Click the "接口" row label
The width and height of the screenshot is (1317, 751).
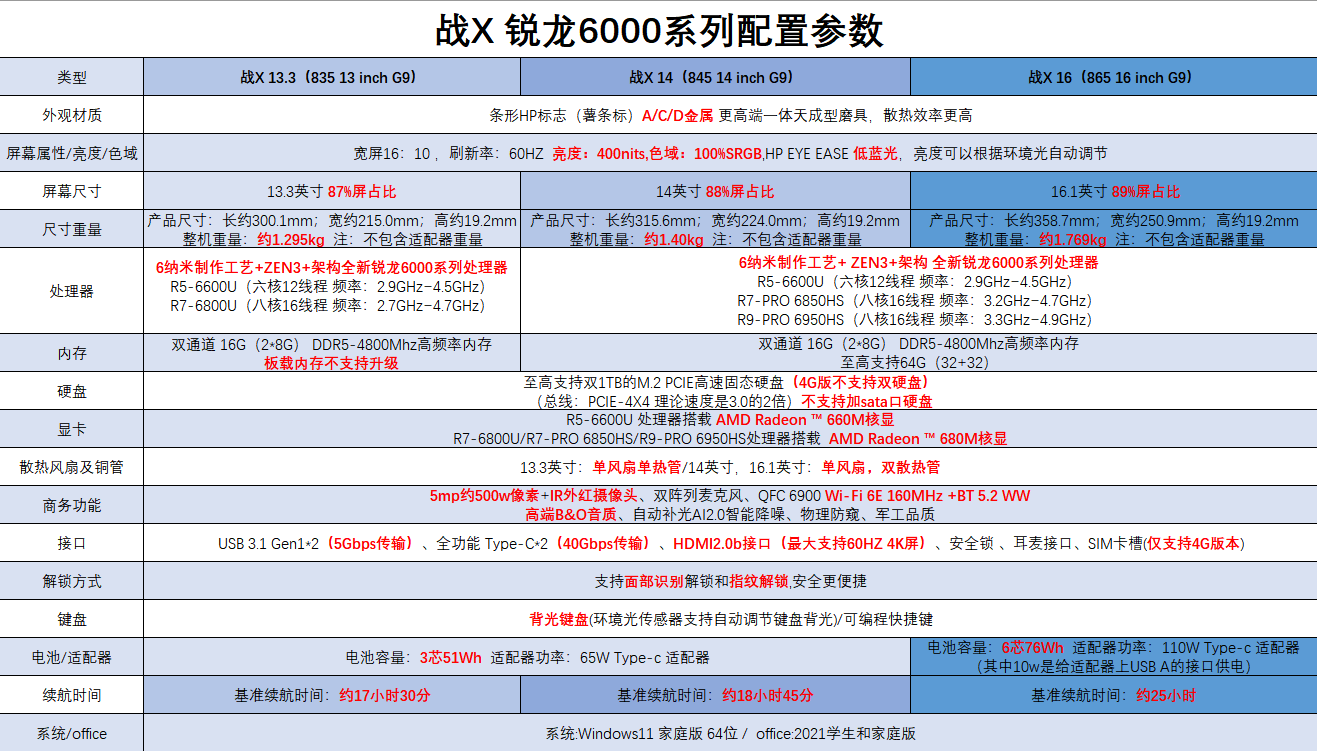coord(72,543)
